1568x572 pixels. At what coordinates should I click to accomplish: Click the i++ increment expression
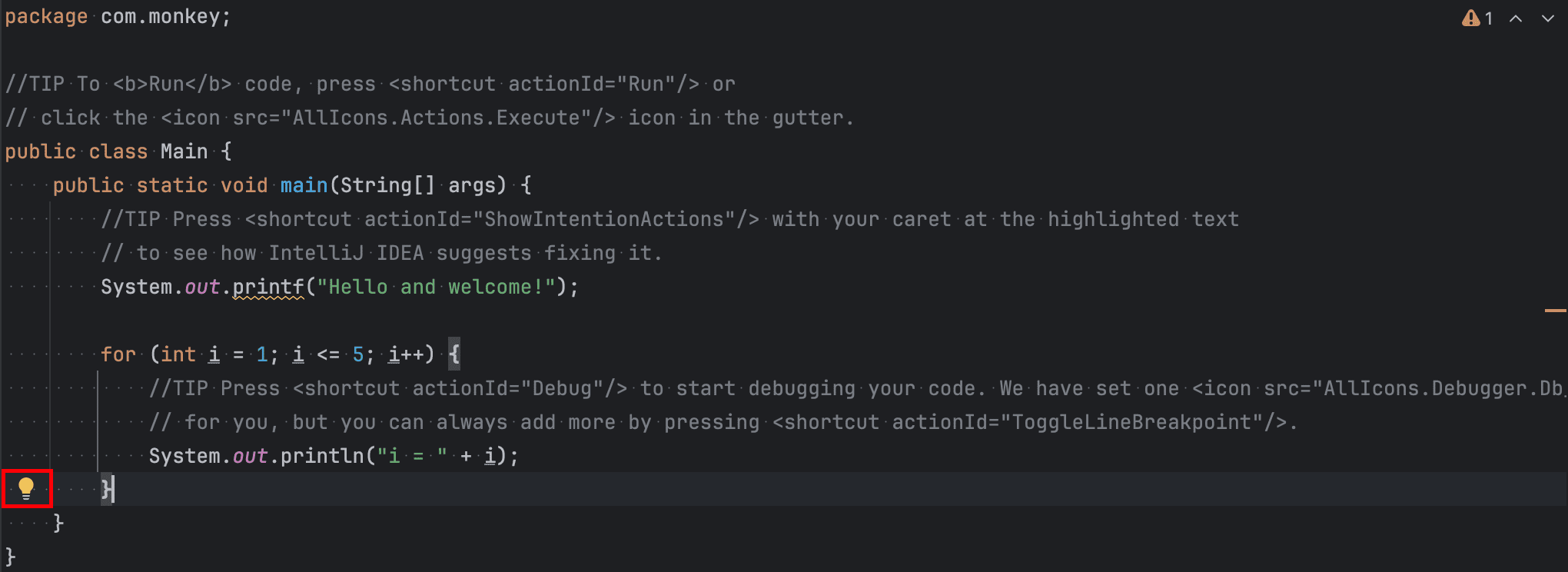(x=406, y=354)
